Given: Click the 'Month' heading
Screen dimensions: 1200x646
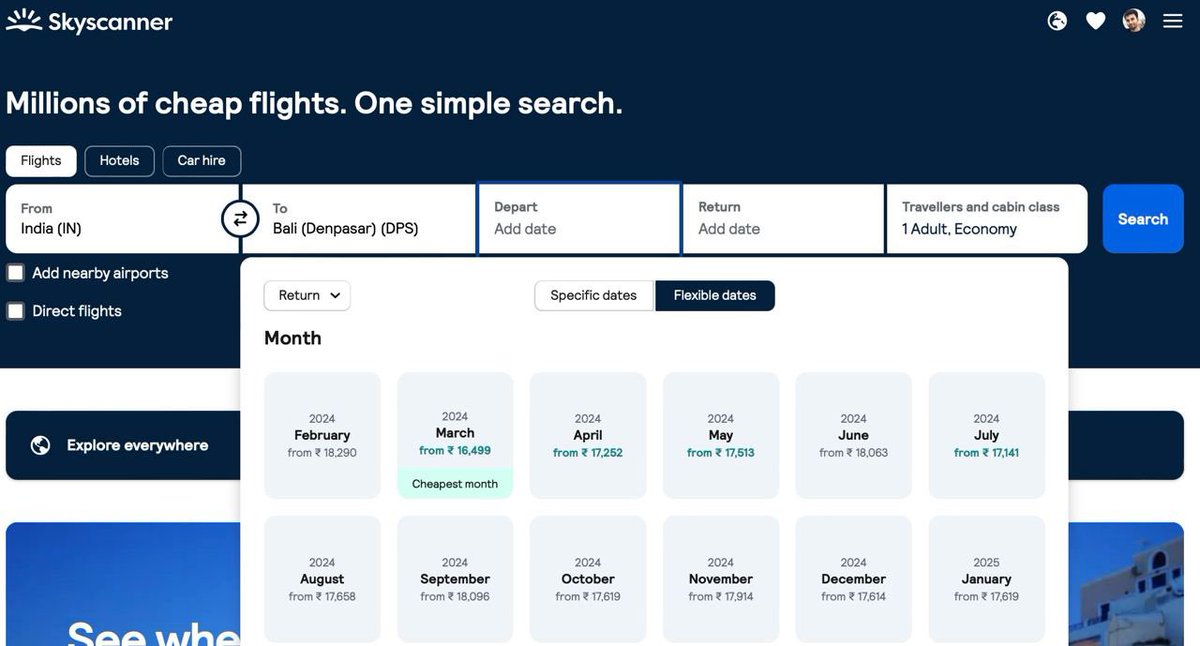Looking at the screenshot, I should [x=293, y=338].
